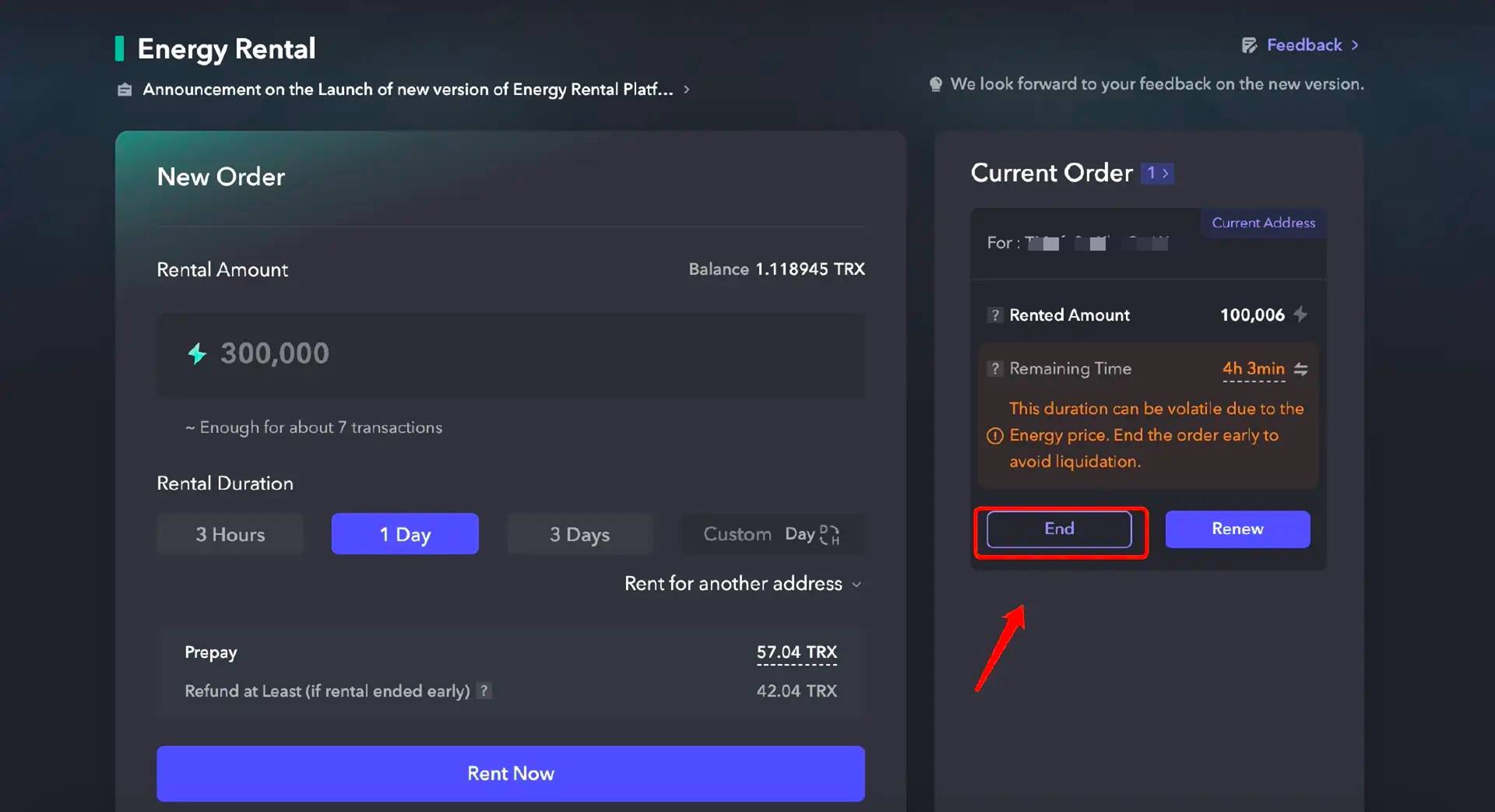The height and width of the screenshot is (812, 1495).
Task: Select the Custom duration option
Action: coord(737,534)
